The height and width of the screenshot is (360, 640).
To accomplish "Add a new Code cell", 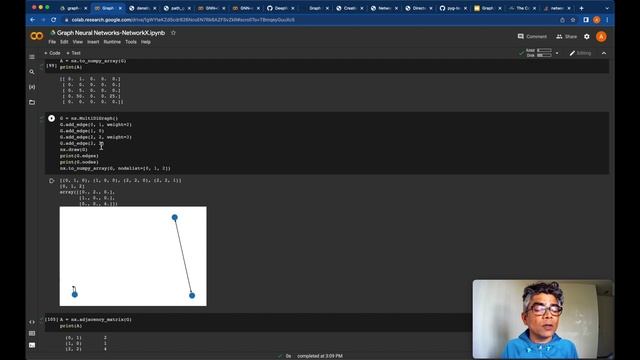I will (x=52, y=53).
